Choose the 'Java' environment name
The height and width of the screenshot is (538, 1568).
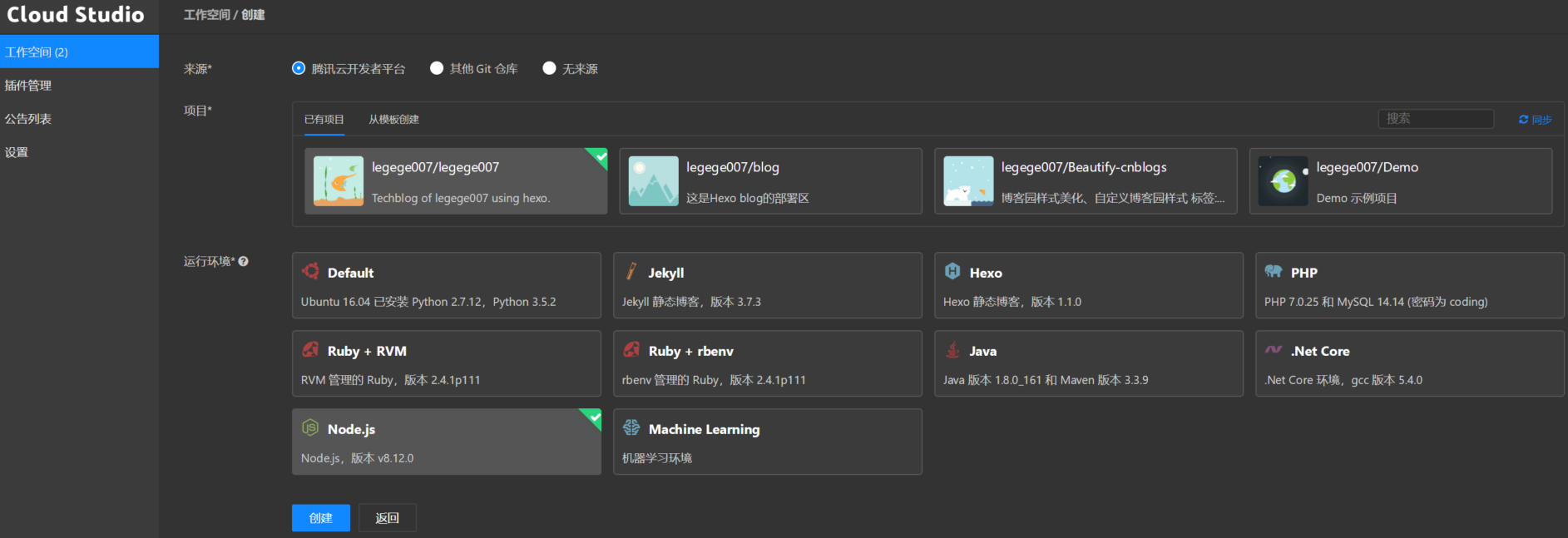click(983, 351)
